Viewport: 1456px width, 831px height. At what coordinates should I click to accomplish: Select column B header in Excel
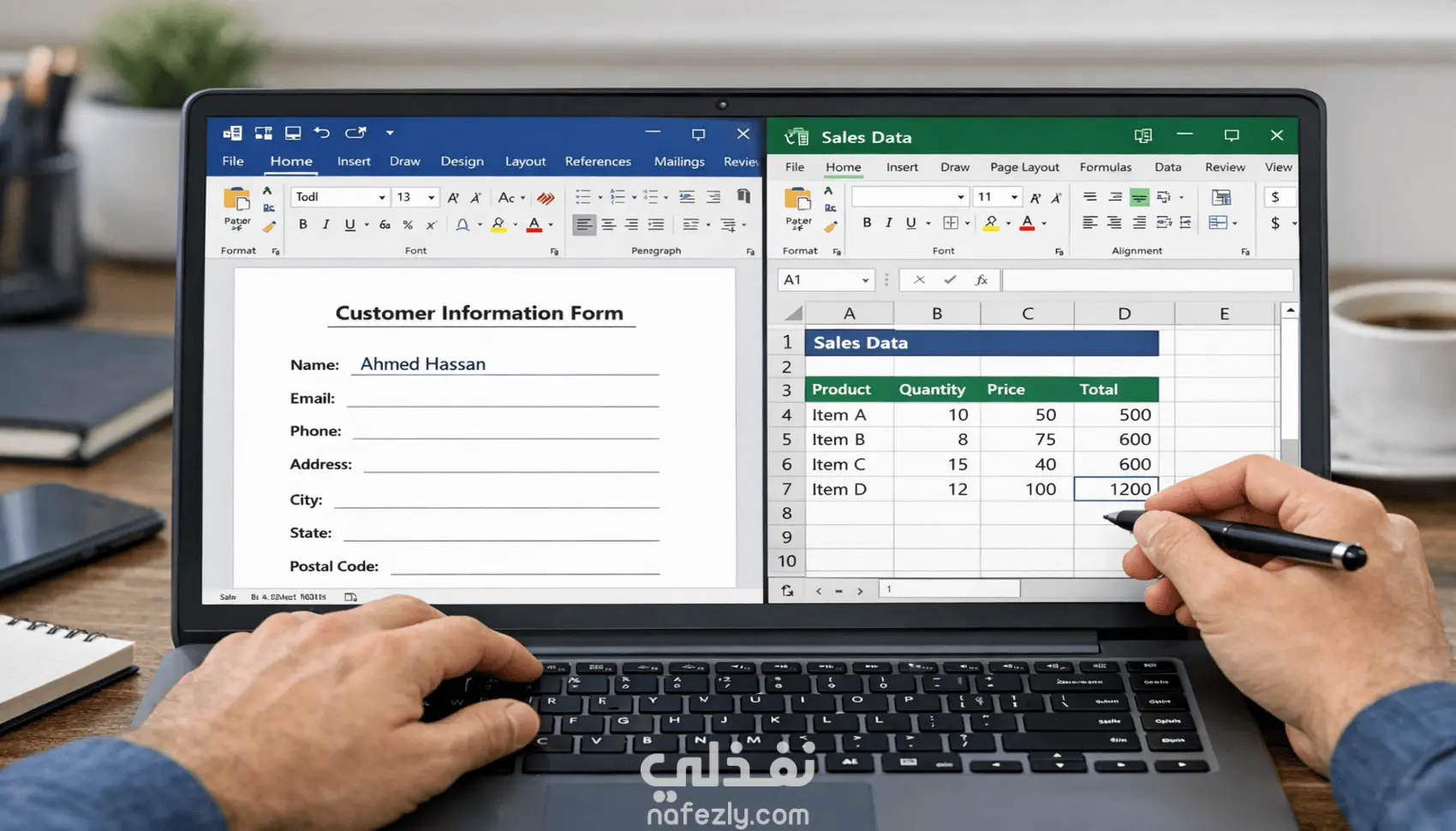coord(937,314)
